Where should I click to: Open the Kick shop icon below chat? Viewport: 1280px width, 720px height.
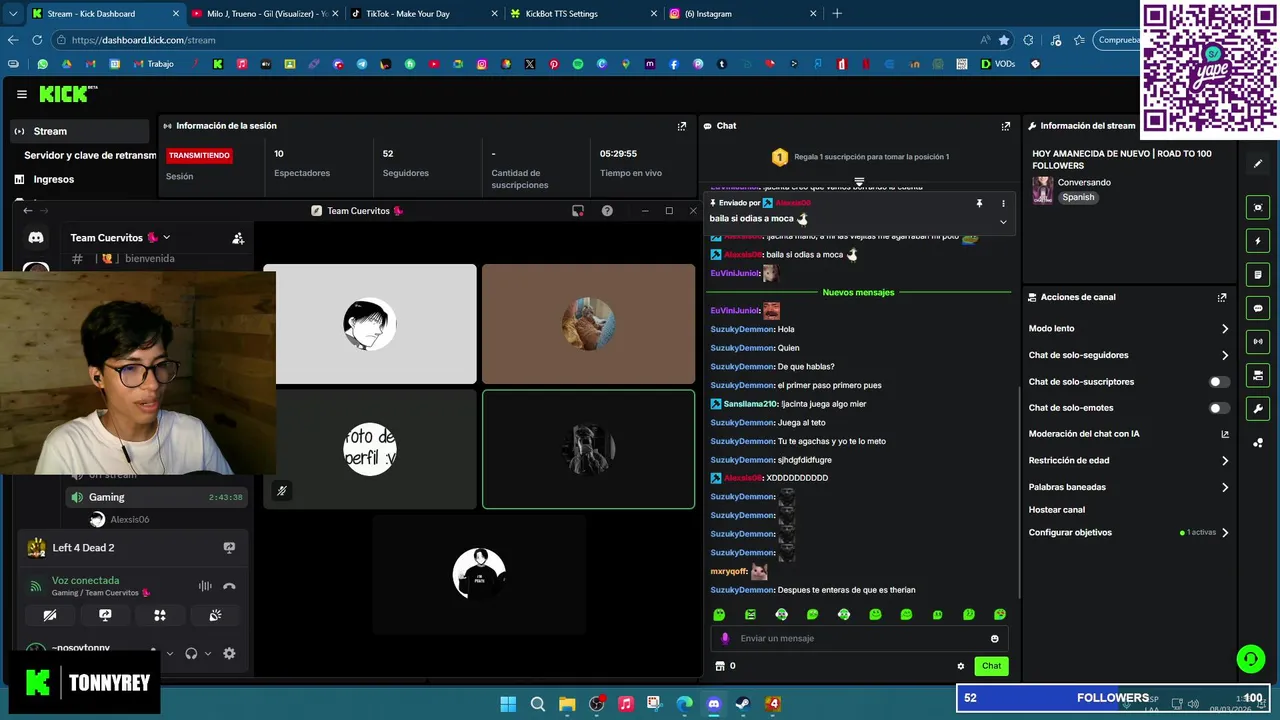719,666
